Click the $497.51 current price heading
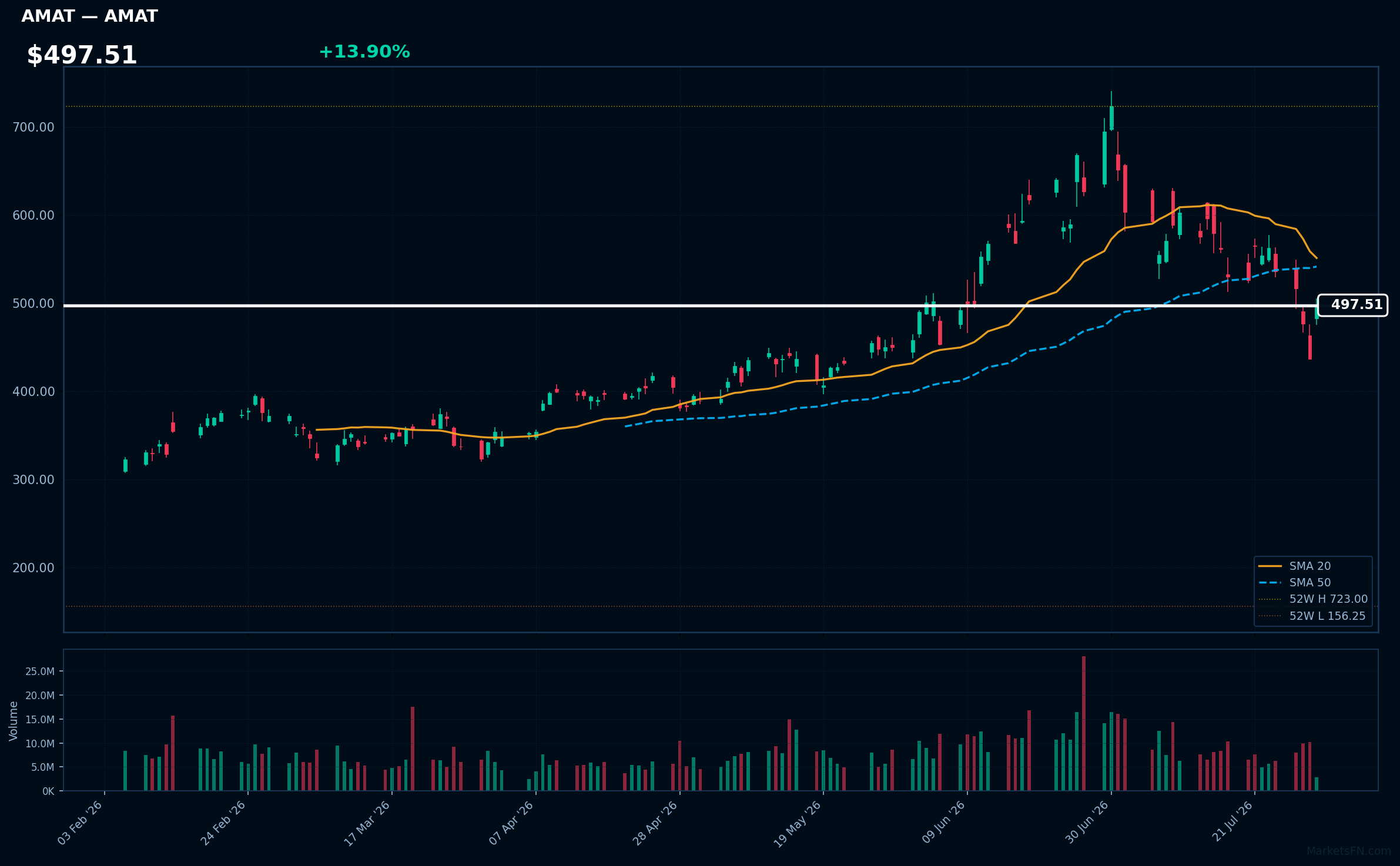Screen dimensions: 1400x866 pyautogui.click(x=82, y=55)
